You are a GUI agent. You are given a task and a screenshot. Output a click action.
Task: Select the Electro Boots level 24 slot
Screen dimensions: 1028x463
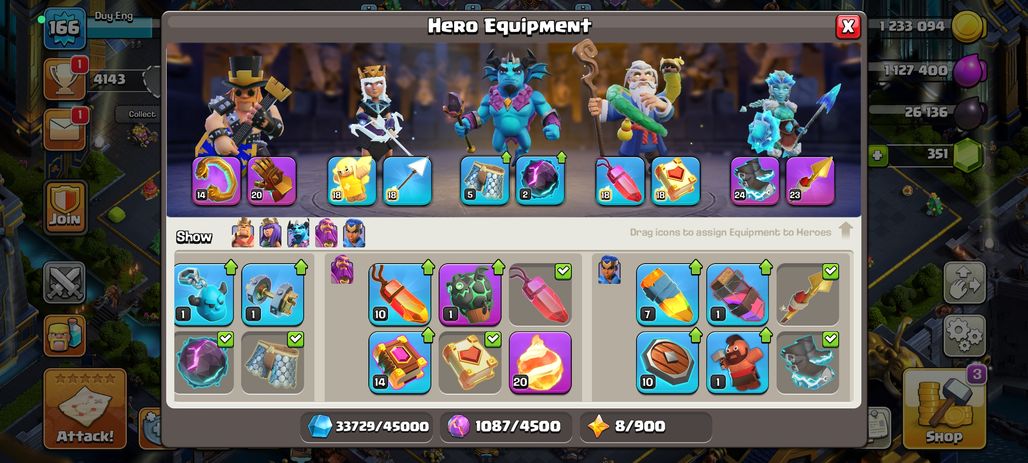(x=755, y=181)
